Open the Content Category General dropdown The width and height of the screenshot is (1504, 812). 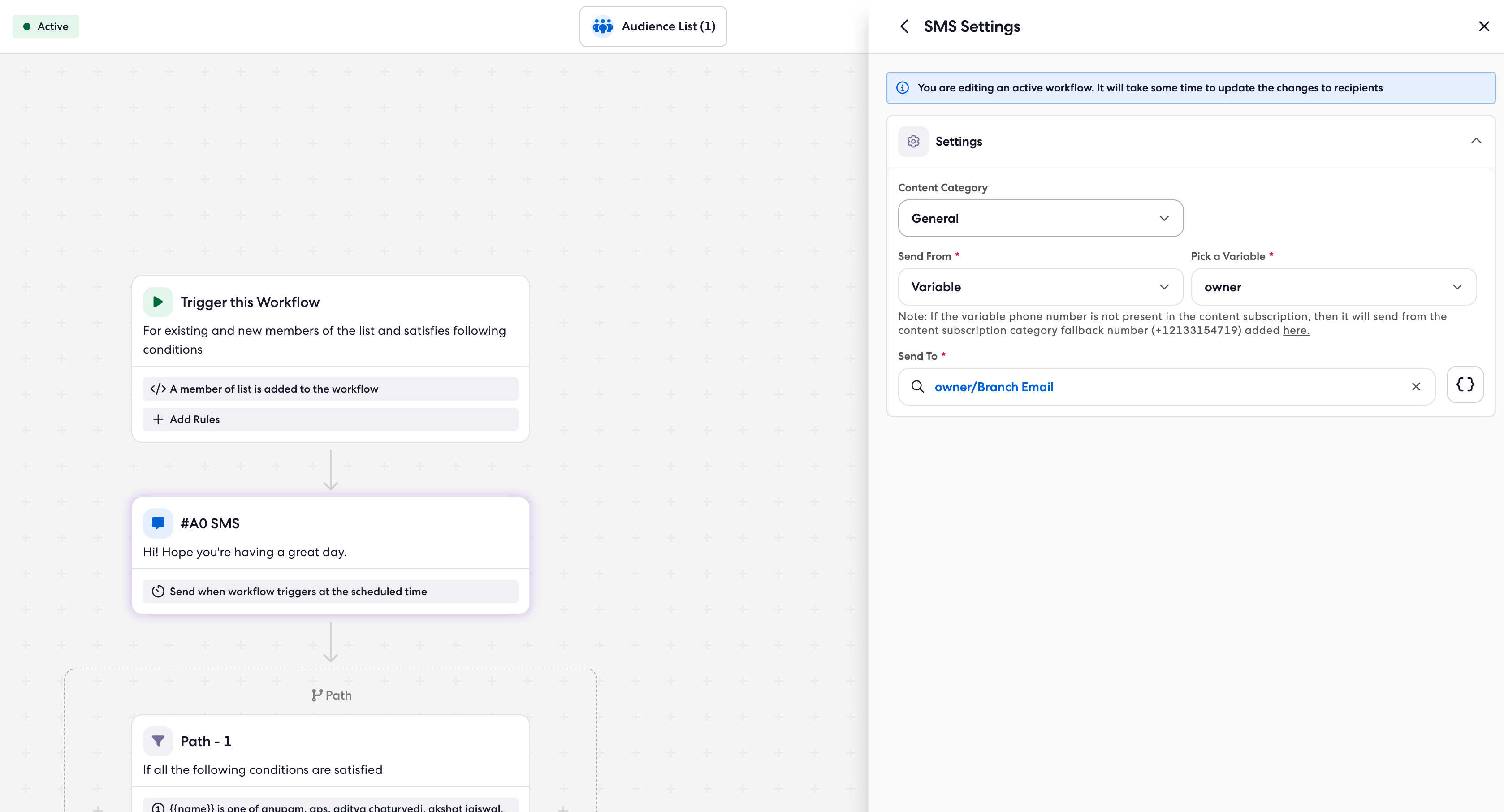tap(1041, 218)
